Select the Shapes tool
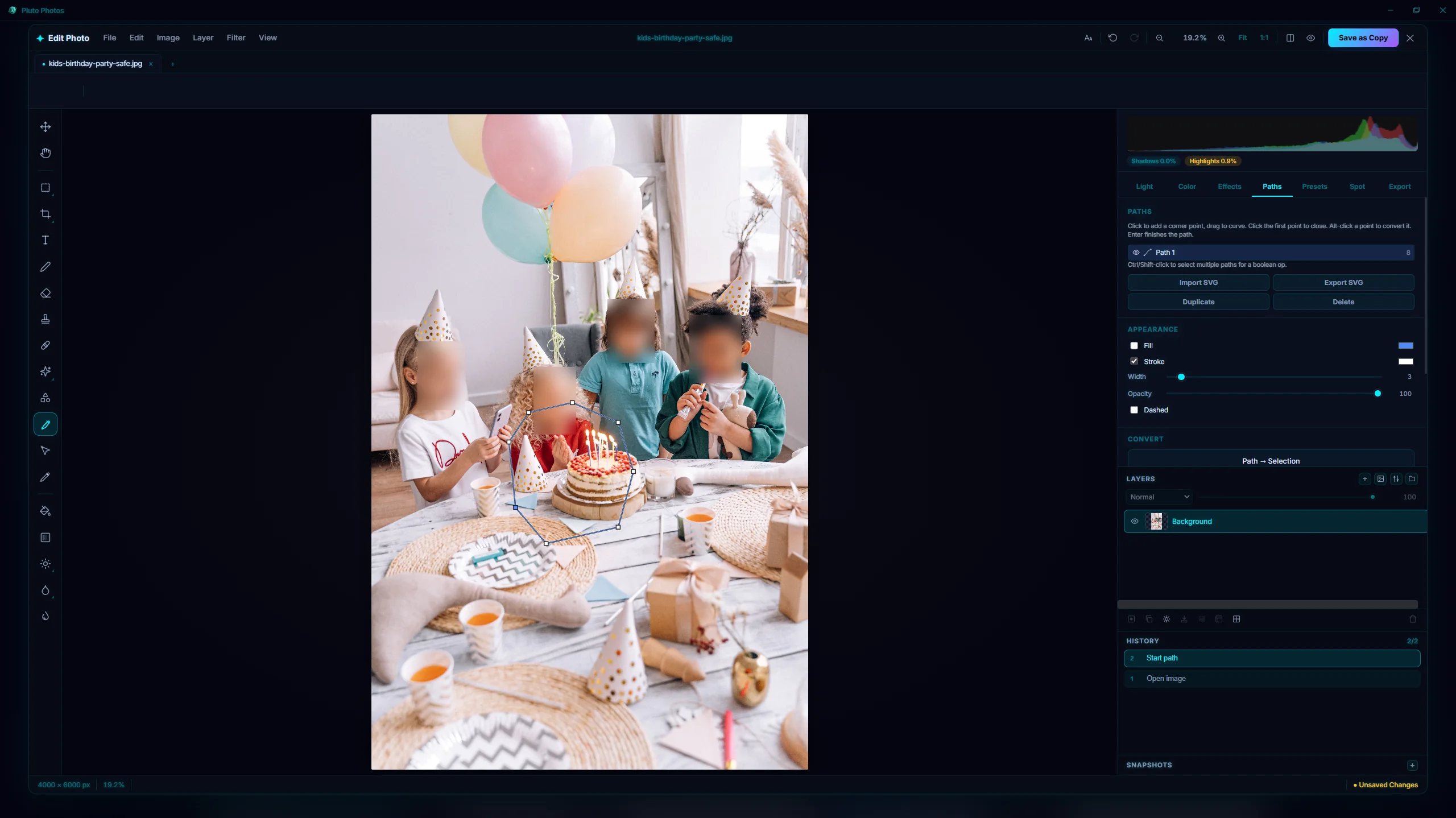 (x=45, y=398)
